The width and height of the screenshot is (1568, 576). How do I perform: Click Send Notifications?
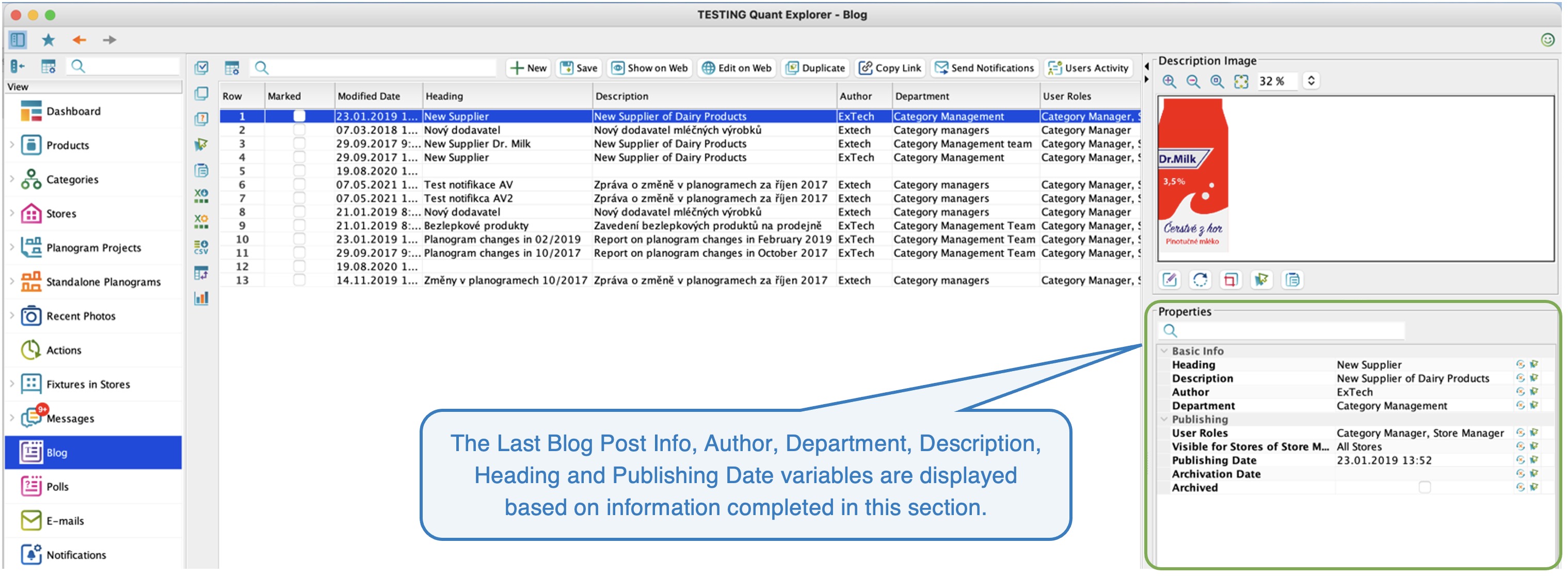click(984, 68)
